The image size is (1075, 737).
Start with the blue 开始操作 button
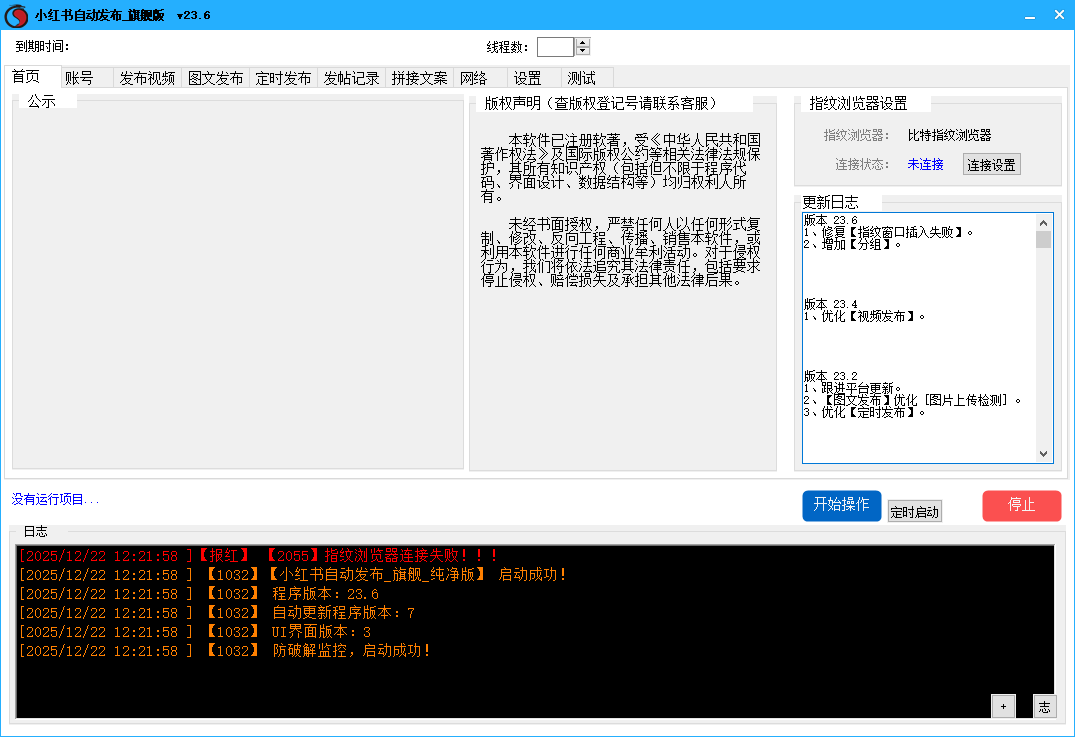coord(841,505)
